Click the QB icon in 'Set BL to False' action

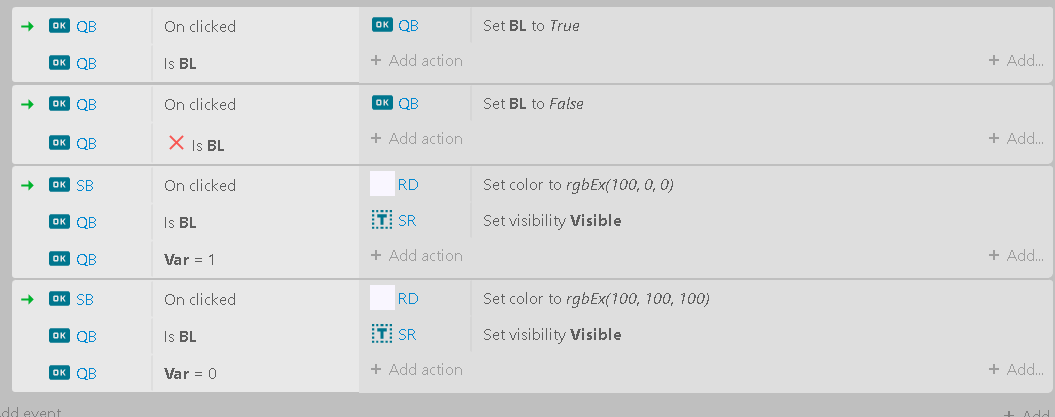tap(382, 104)
